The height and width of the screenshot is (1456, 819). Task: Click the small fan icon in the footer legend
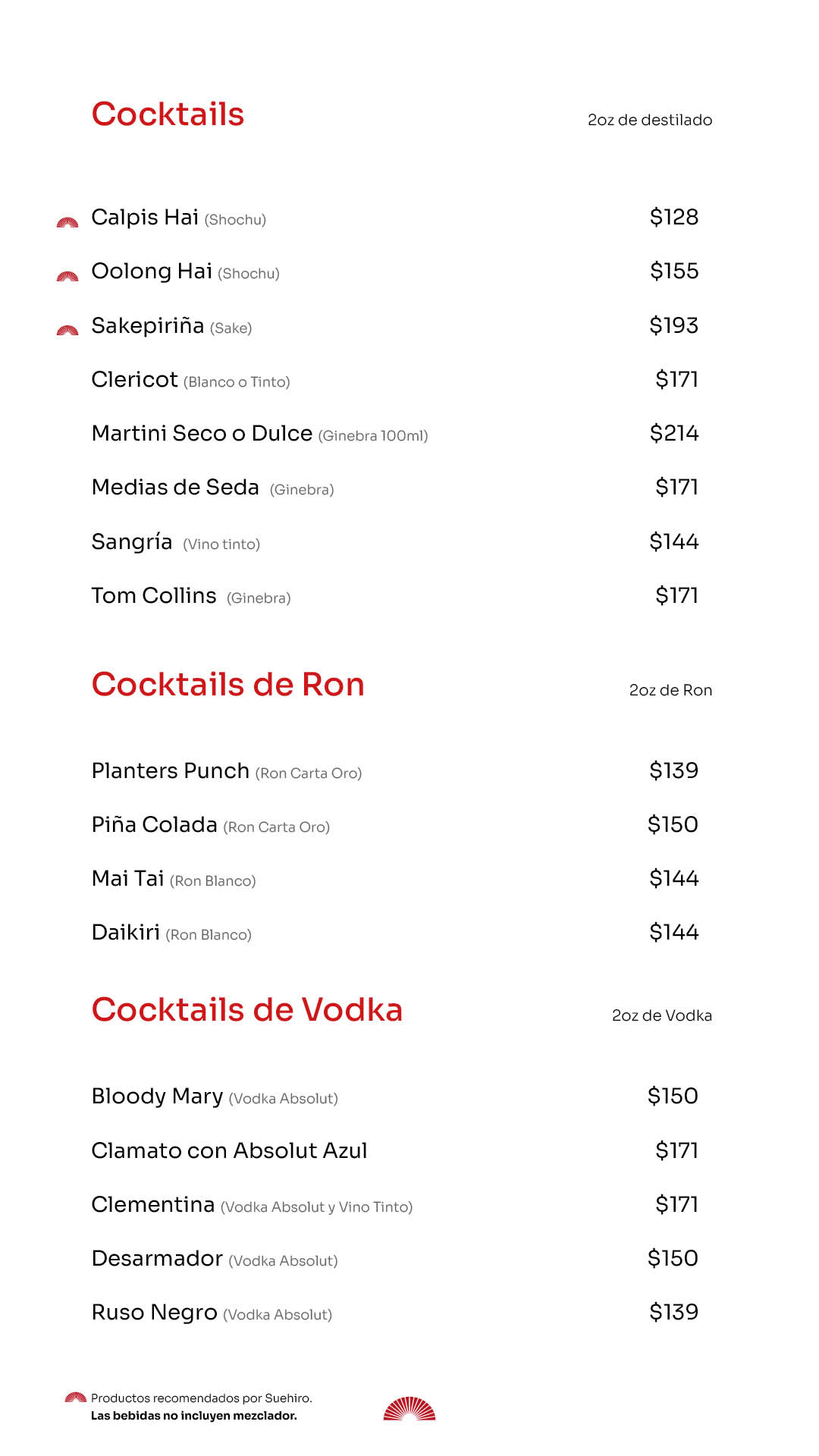coord(76,1397)
